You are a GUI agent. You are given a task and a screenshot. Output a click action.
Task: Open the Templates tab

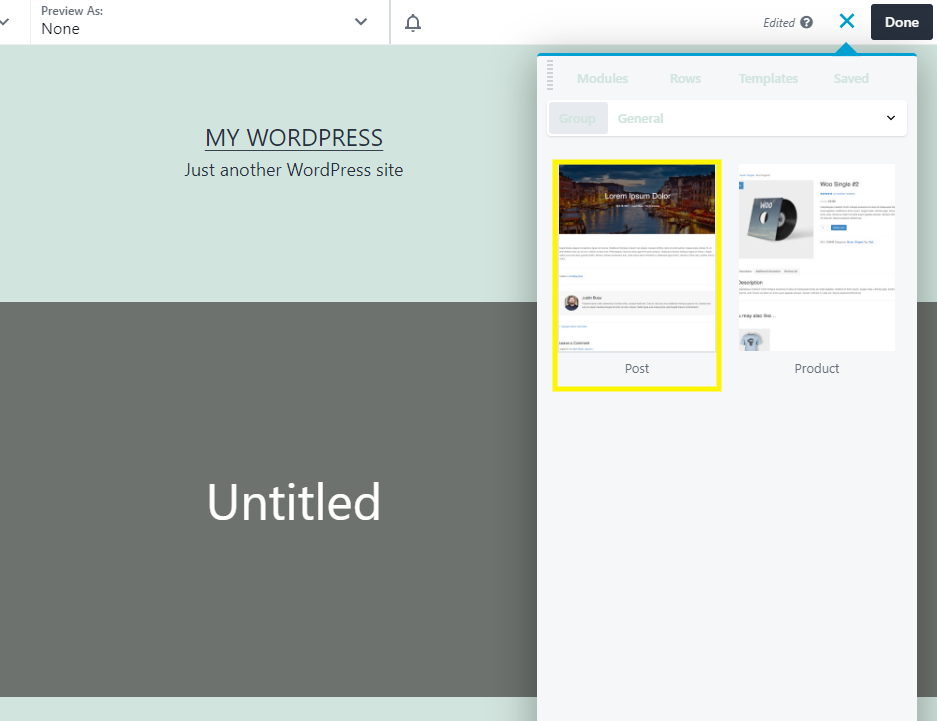[x=768, y=78]
